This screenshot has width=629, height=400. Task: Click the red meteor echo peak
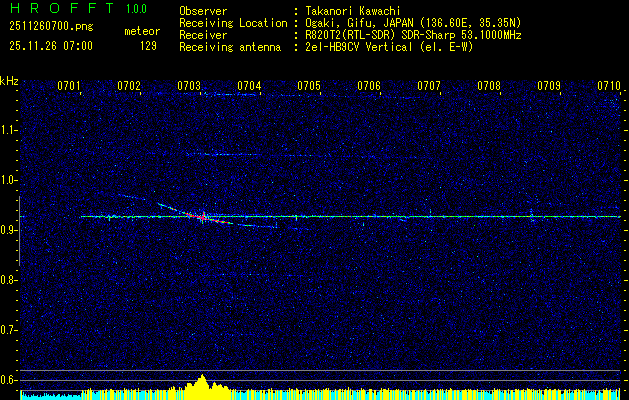pyautogui.click(x=202, y=217)
